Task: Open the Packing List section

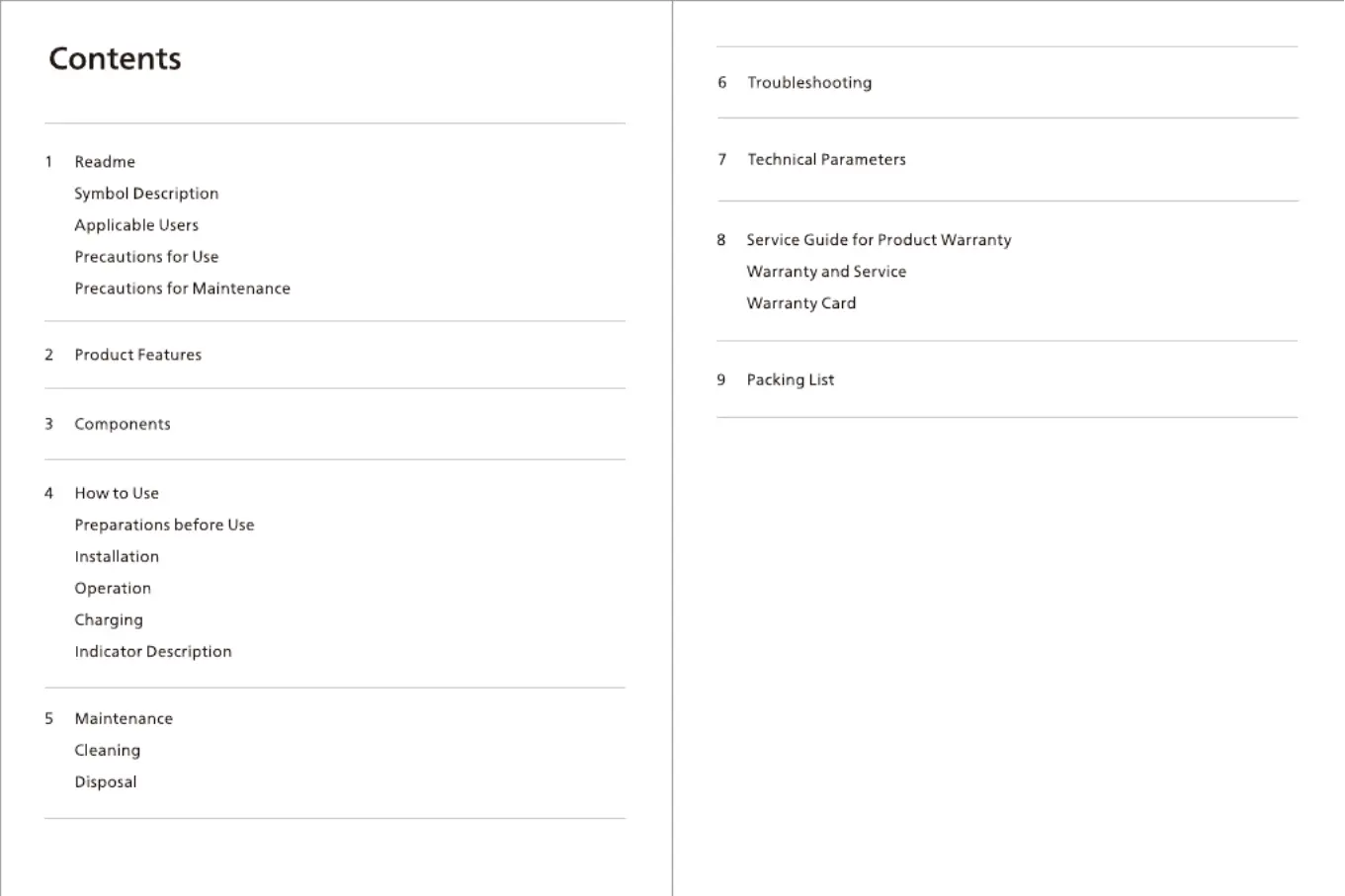Action: (791, 380)
